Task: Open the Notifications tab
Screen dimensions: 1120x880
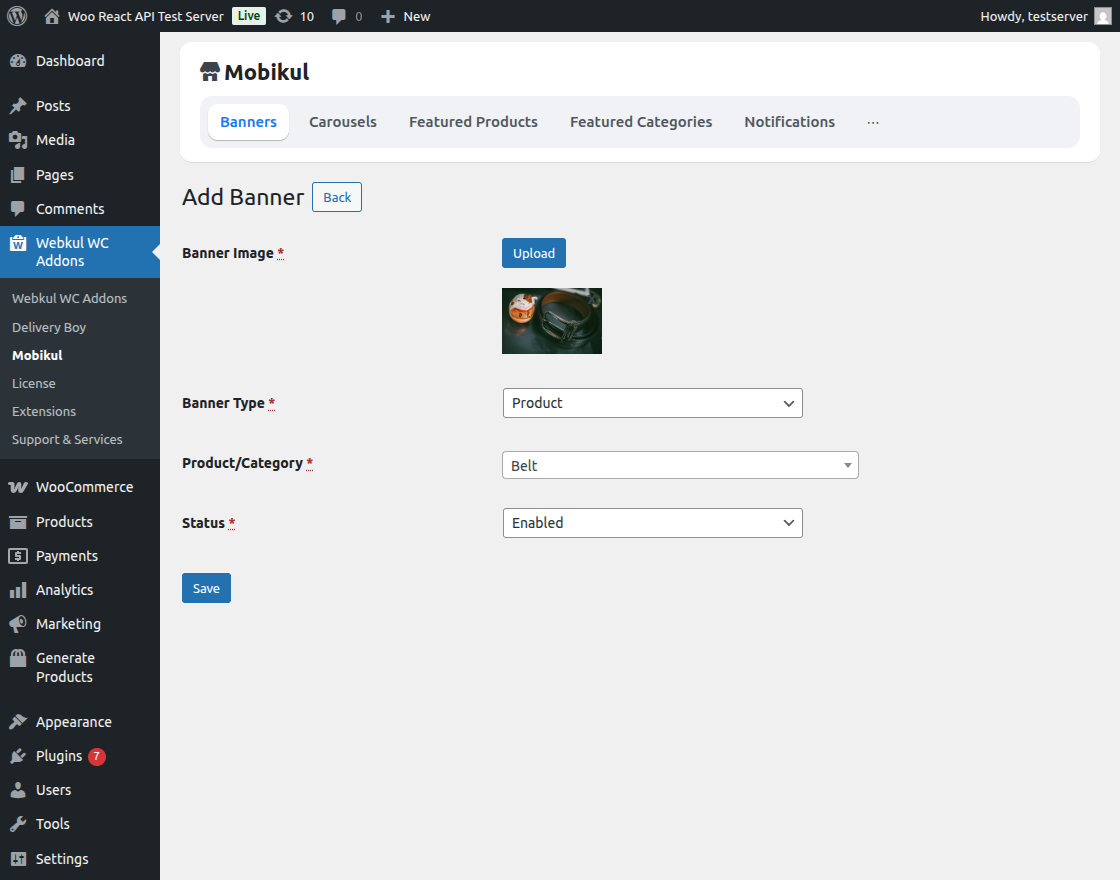Action: pos(789,121)
